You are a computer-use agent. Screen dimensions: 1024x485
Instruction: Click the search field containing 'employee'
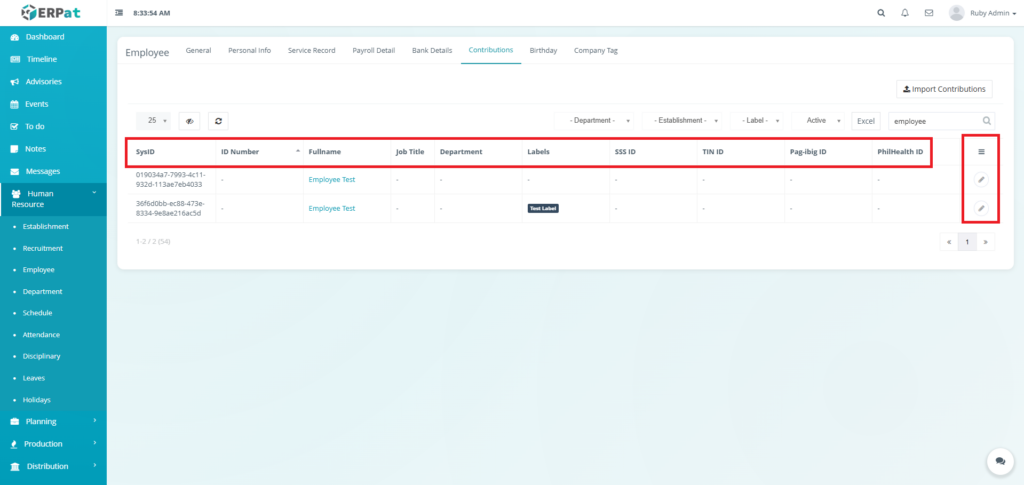[934, 120]
